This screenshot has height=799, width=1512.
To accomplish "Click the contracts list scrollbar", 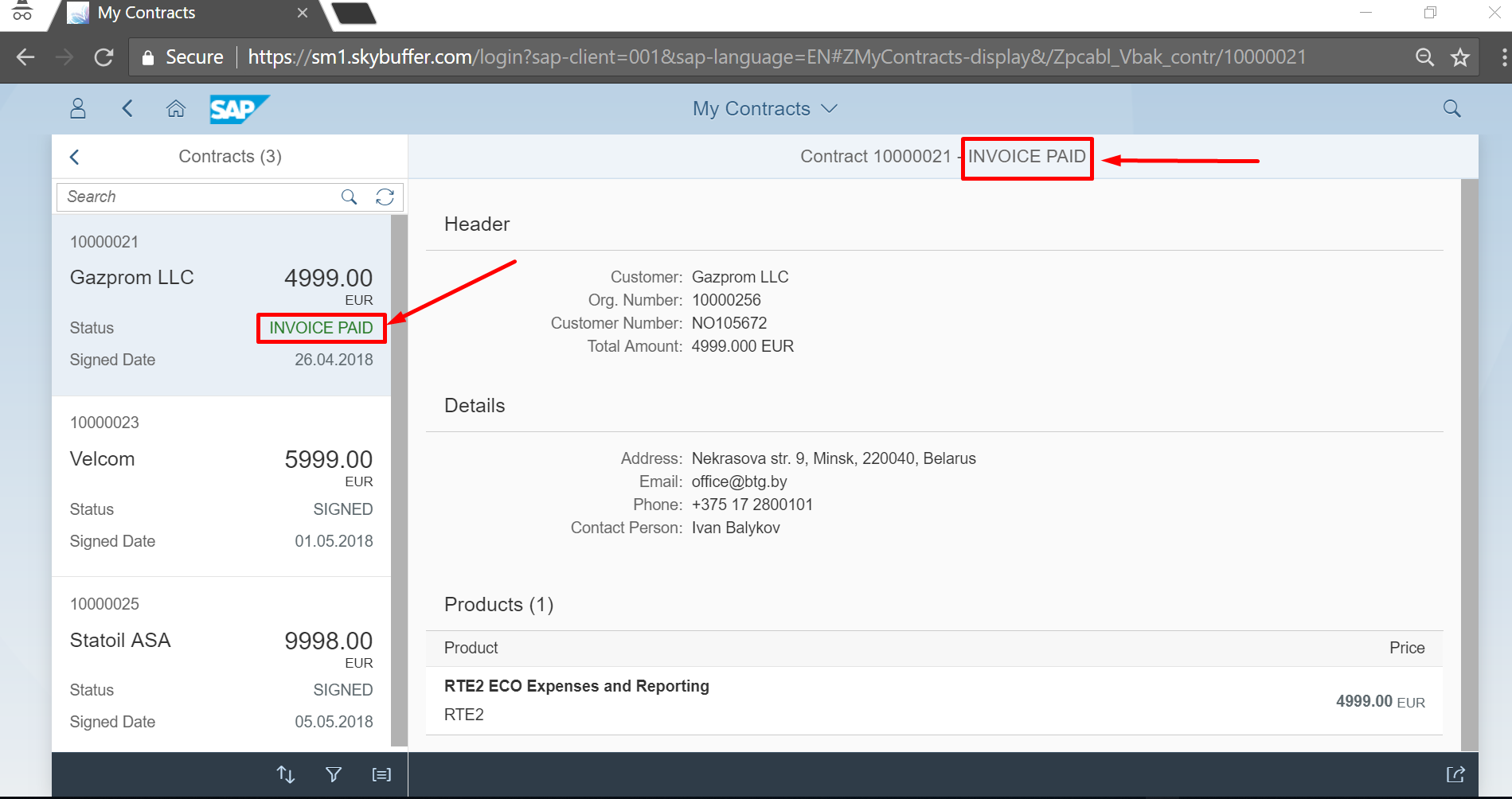I will (399, 481).
